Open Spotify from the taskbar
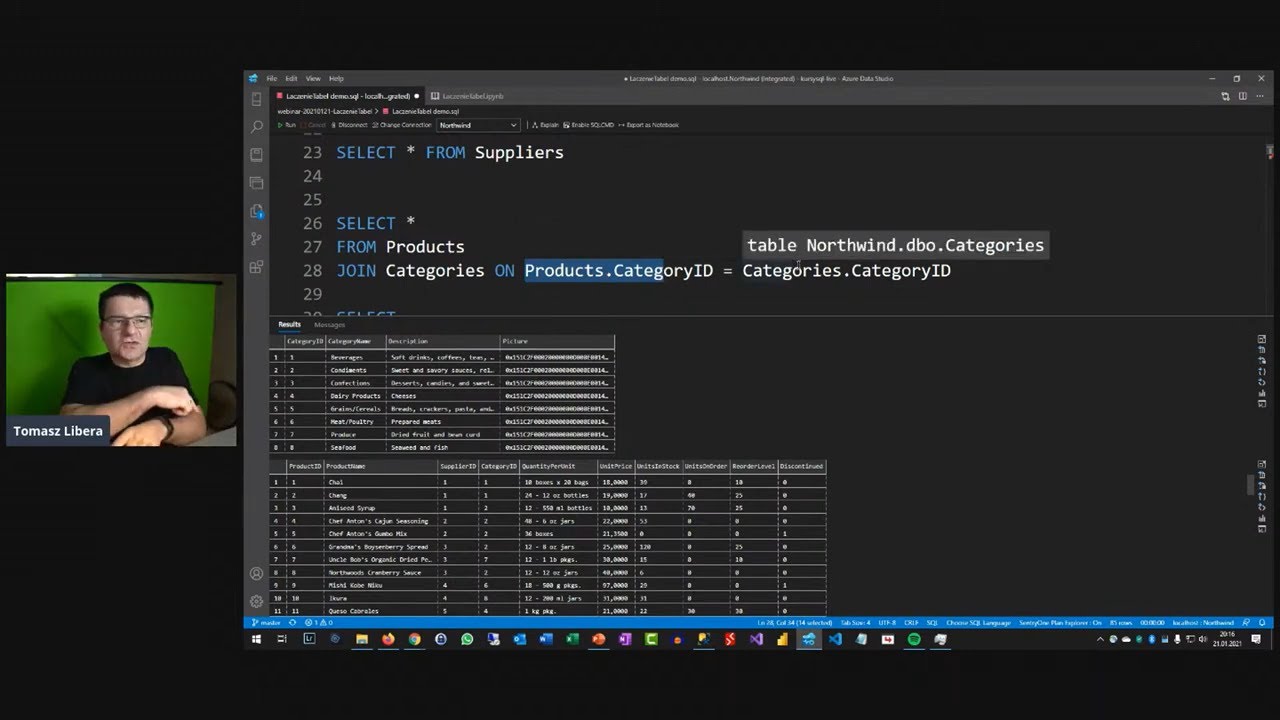Screen dimensions: 1280x720 coord(914,639)
